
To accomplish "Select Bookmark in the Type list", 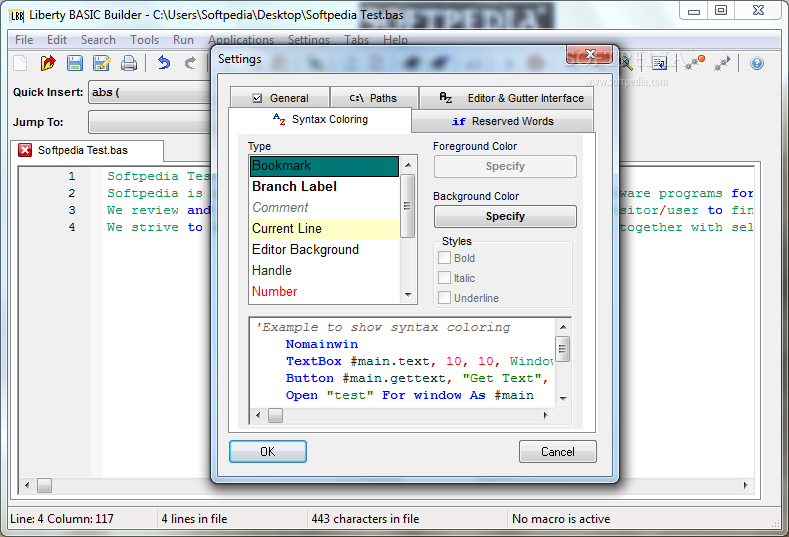I will point(324,166).
